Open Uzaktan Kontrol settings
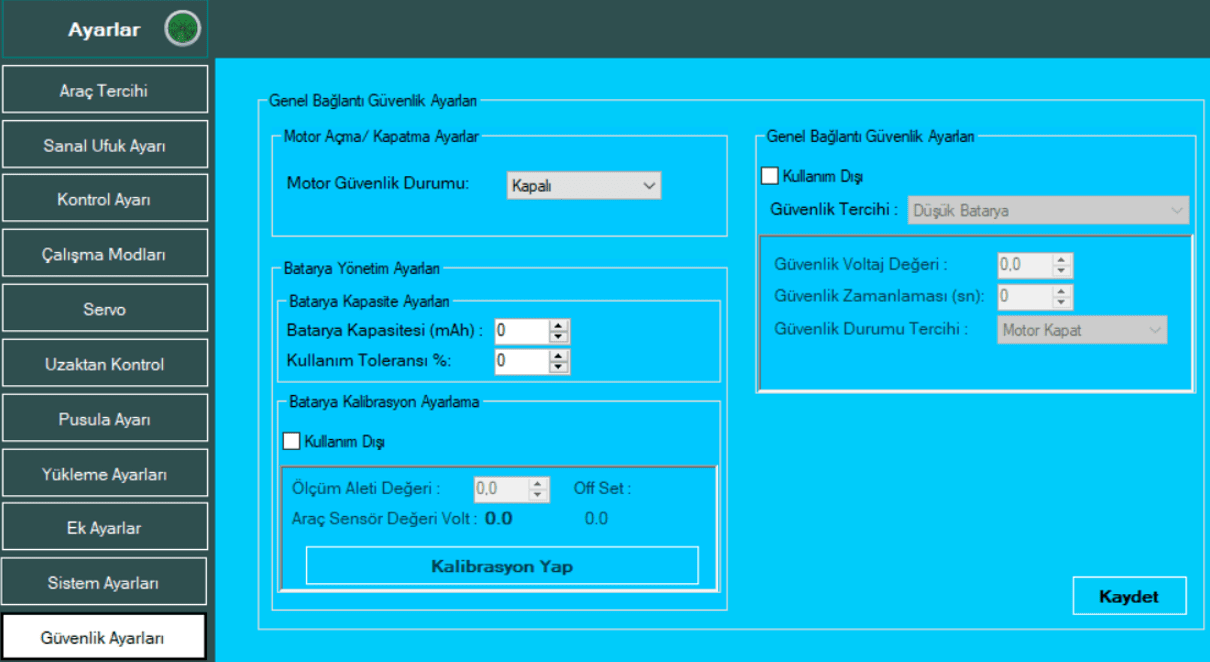 coord(105,363)
